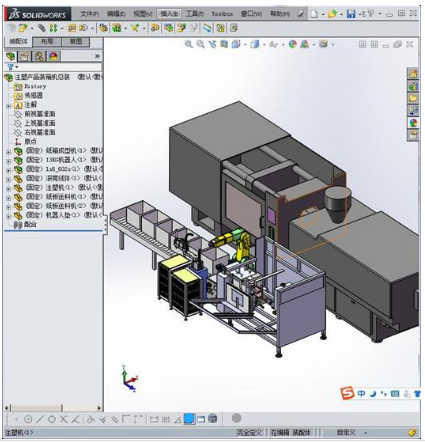Expand manager tabs double-chevron

[x=97, y=56]
